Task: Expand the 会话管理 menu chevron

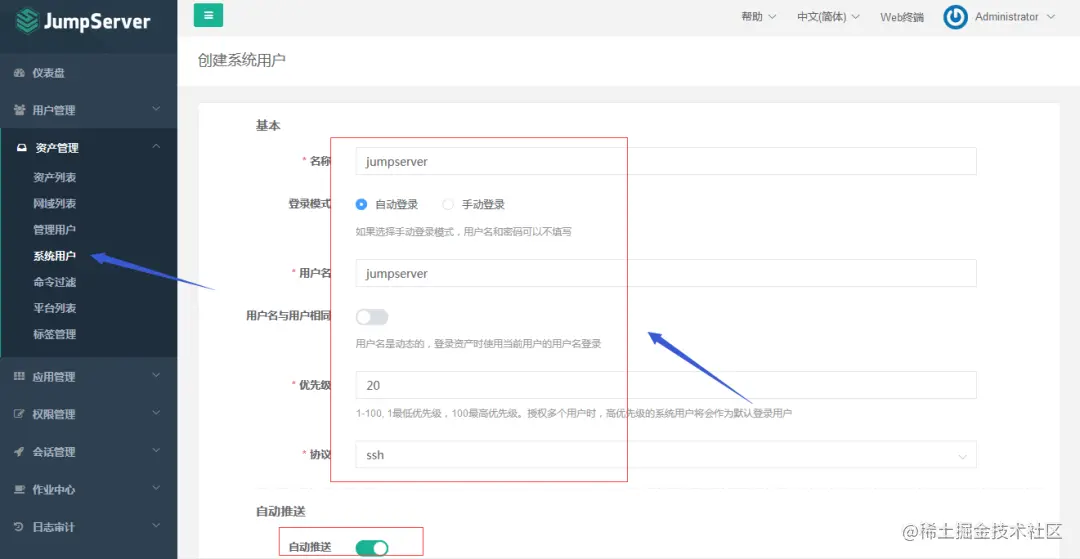Action: coord(156,450)
